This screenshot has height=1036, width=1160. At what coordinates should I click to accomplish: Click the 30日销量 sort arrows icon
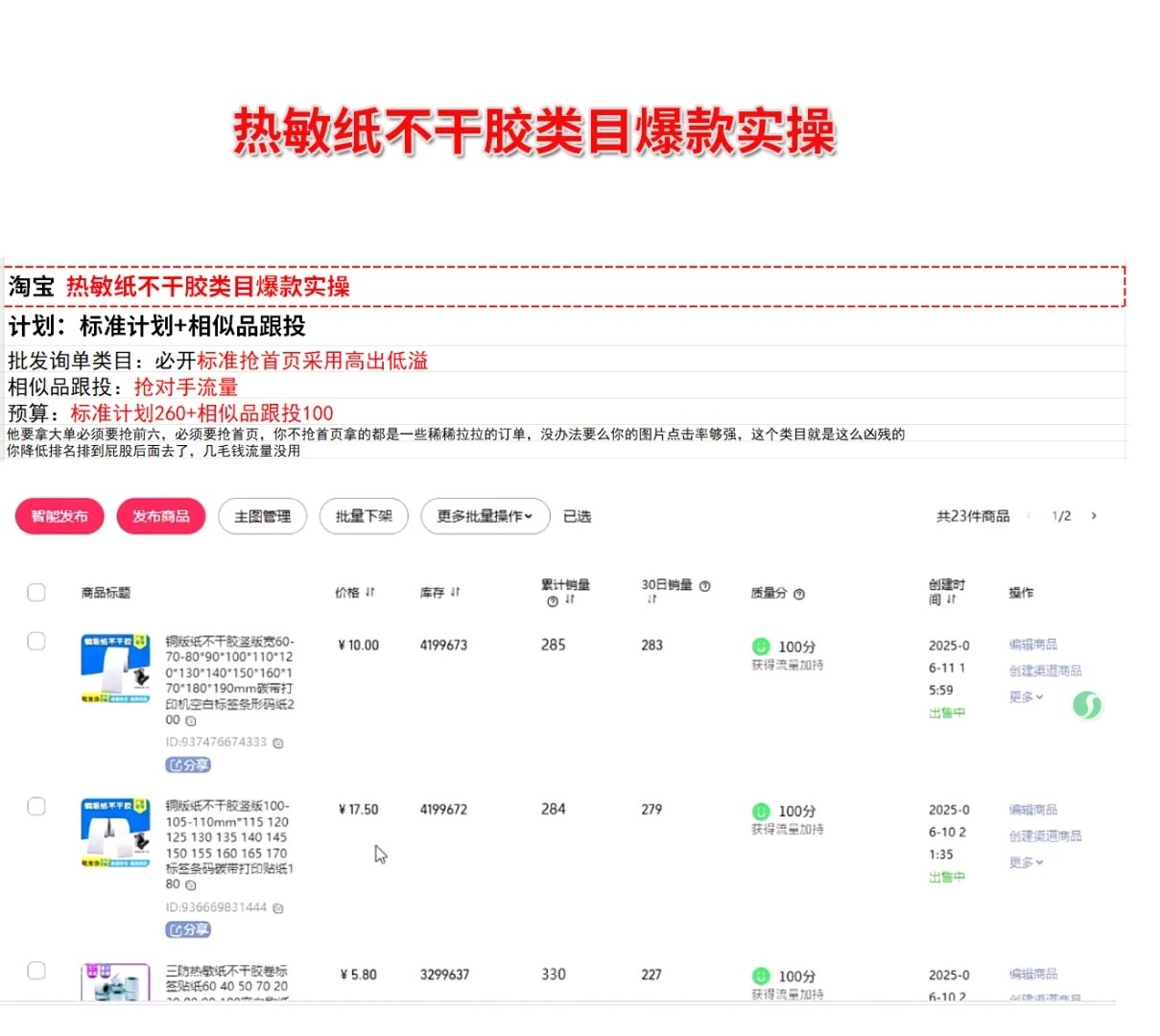(651, 600)
